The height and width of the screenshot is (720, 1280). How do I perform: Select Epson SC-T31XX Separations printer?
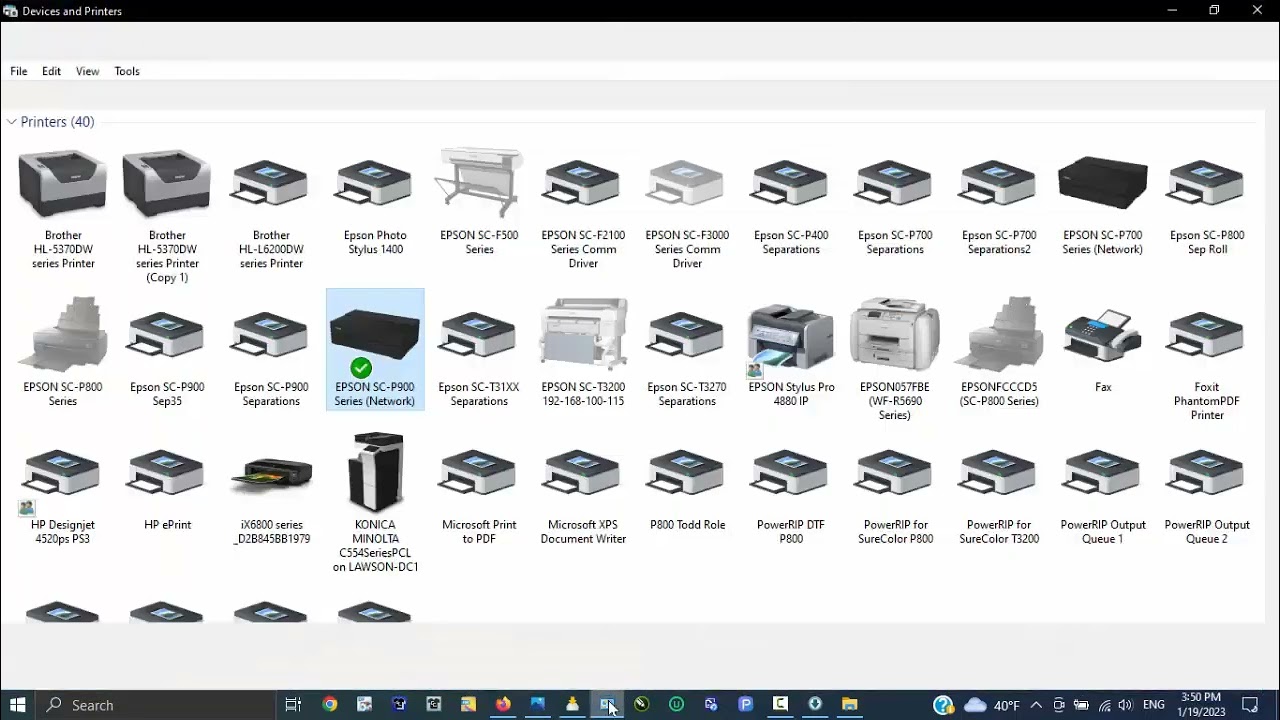click(x=479, y=358)
